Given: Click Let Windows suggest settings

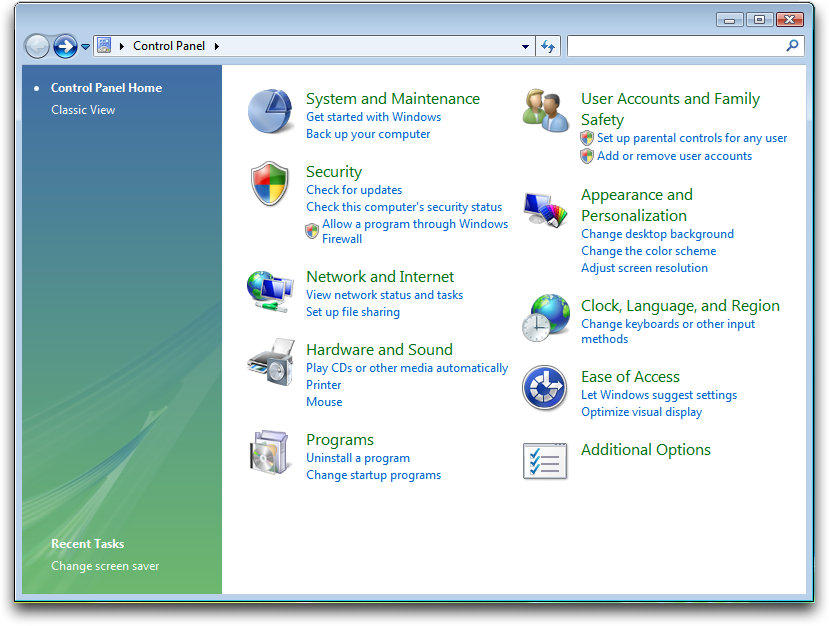Looking at the screenshot, I should [x=659, y=395].
